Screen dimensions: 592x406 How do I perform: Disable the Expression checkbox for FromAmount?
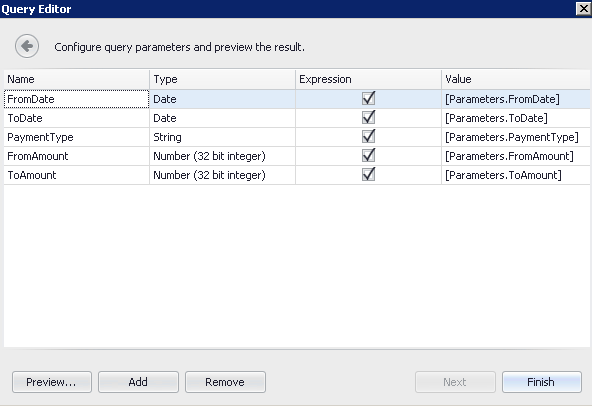click(x=368, y=156)
